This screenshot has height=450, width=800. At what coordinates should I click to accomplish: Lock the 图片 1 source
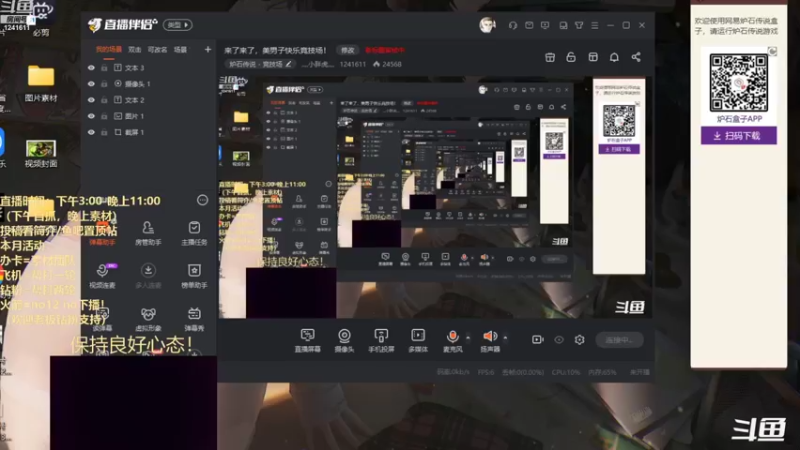pyautogui.click(x=104, y=116)
